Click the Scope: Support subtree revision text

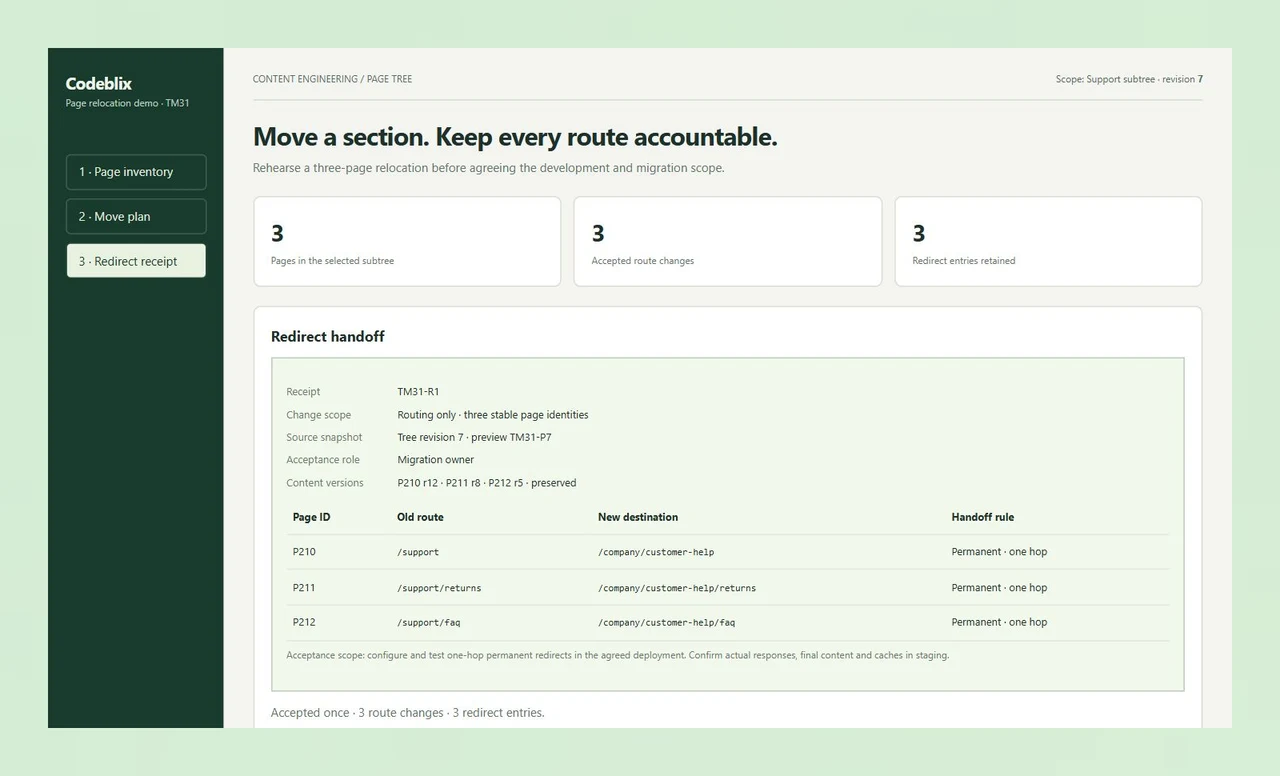coord(1129,79)
